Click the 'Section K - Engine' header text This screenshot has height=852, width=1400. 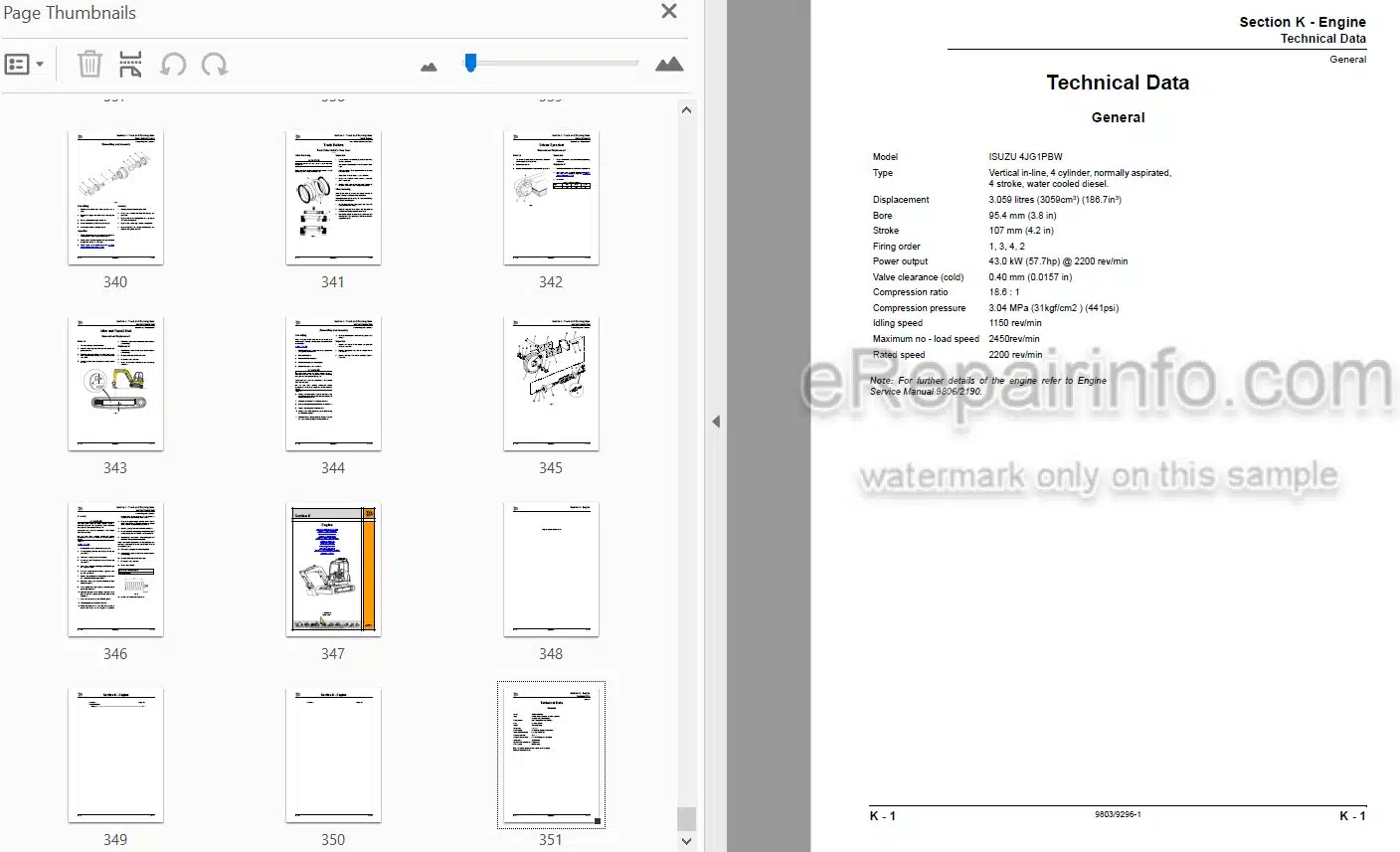pyautogui.click(x=1302, y=22)
